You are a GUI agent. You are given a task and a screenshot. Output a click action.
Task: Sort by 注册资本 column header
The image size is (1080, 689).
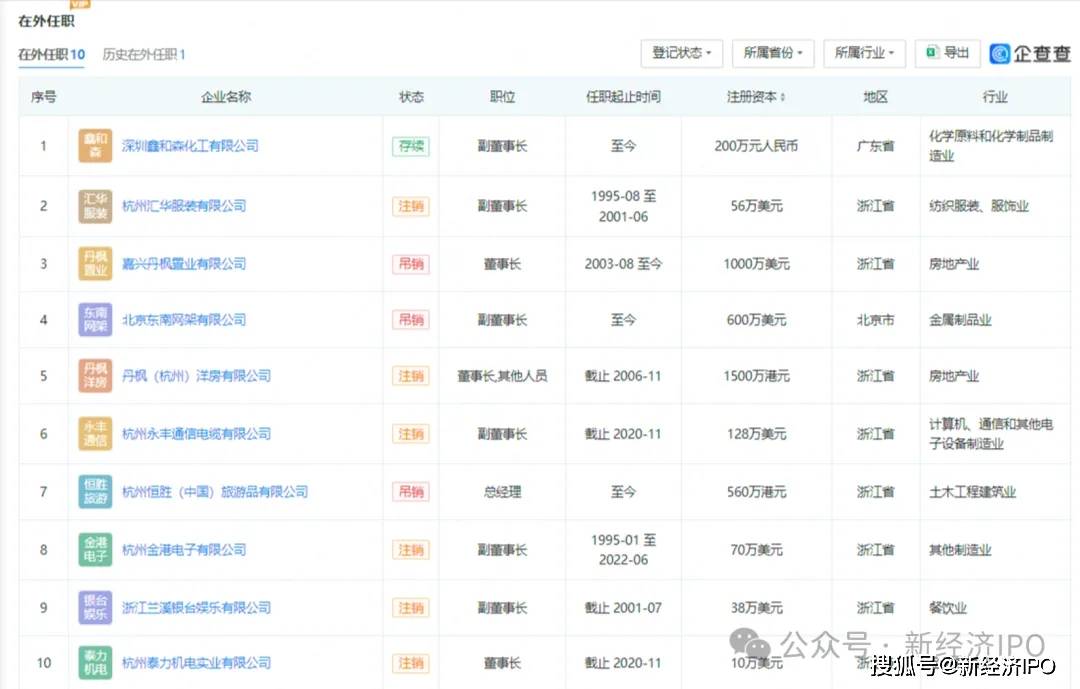point(755,97)
